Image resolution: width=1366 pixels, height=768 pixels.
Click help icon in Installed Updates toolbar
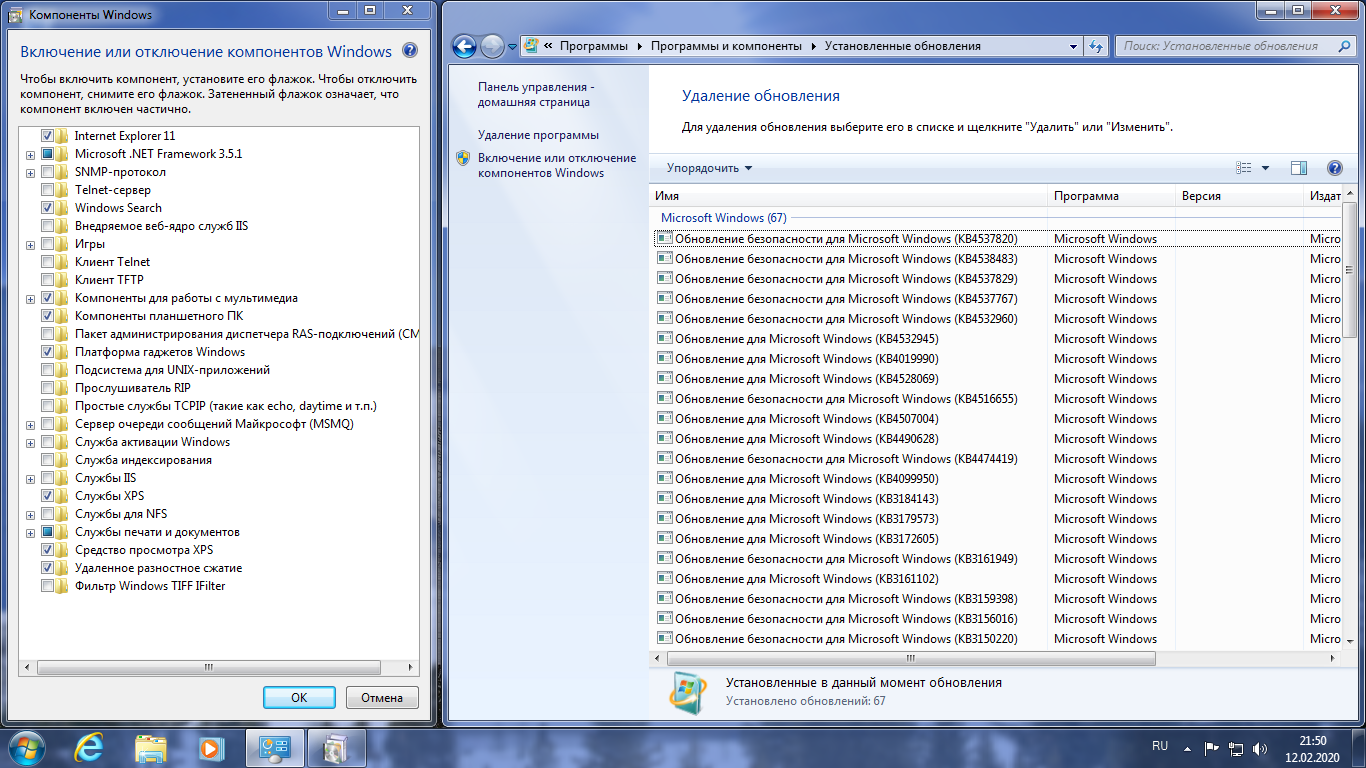(1334, 168)
